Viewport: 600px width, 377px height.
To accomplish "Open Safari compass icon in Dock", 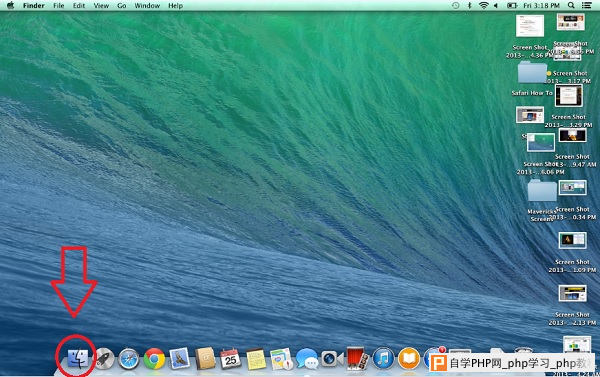I will coord(129,359).
